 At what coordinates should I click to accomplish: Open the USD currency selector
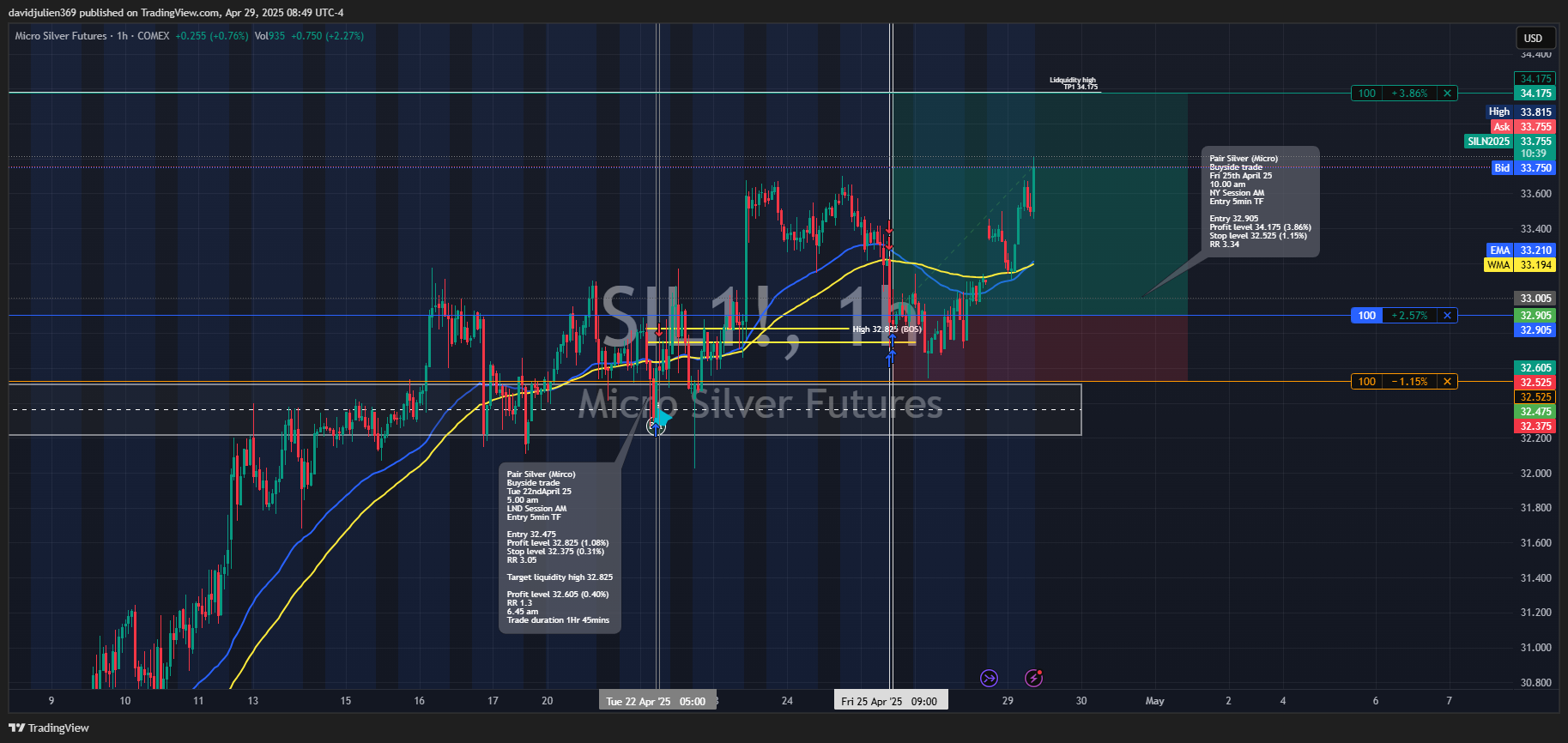point(1534,38)
